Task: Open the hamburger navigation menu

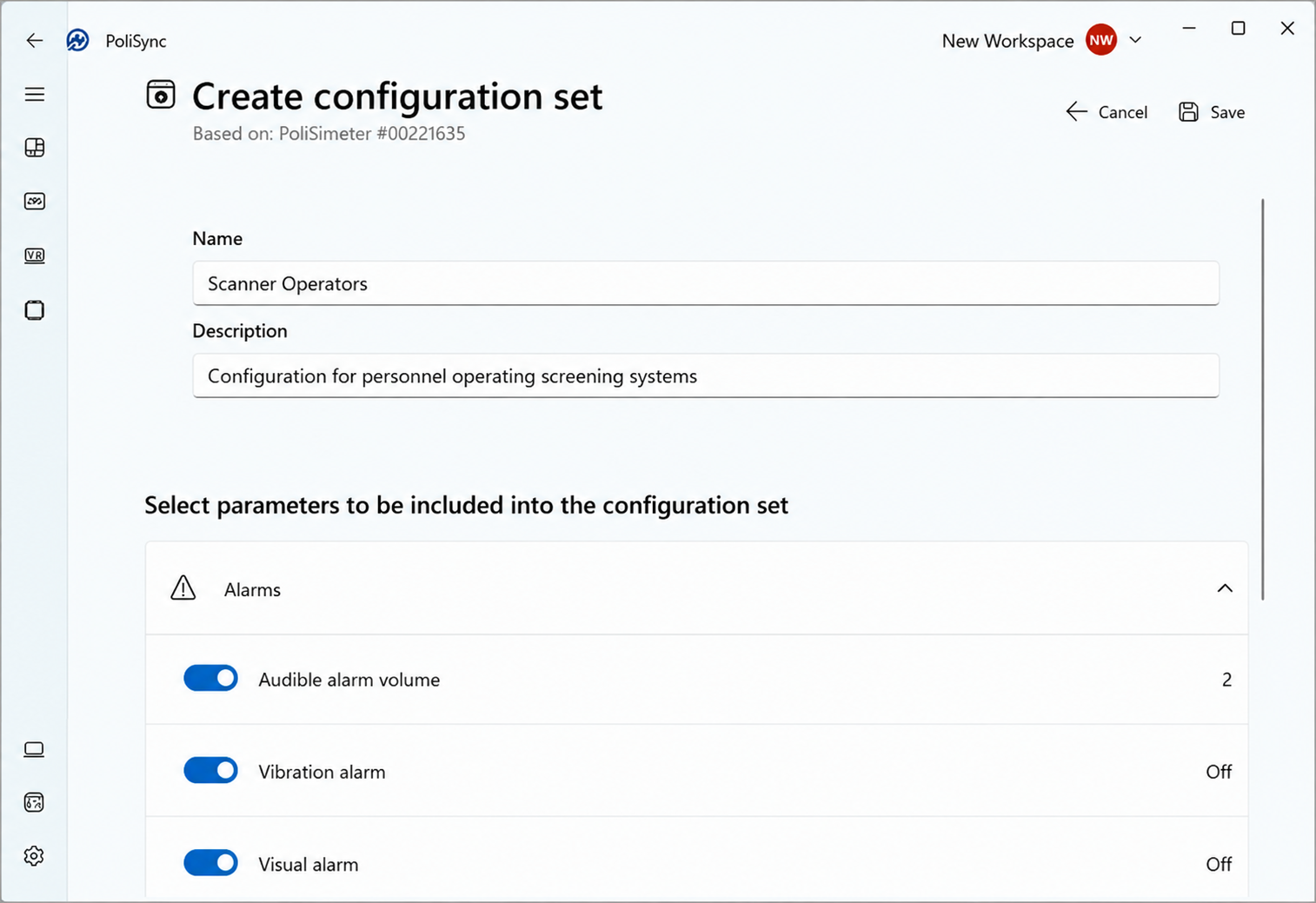Action: pos(35,95)
